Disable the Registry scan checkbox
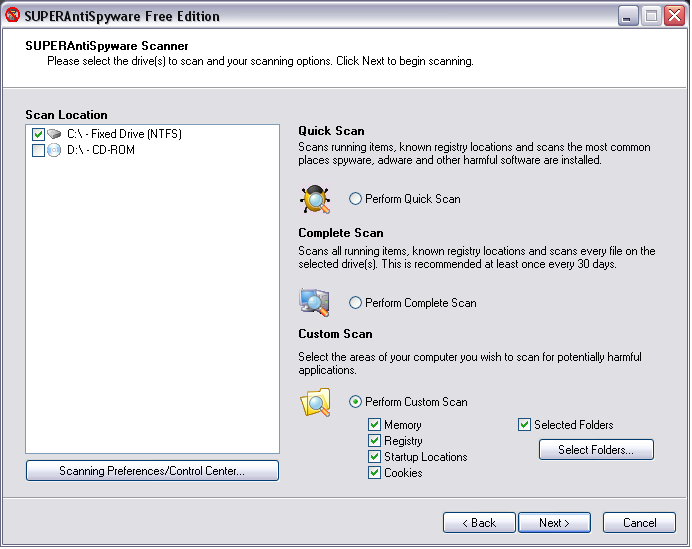Screen dimensions: 692x549 click(x=374, y=441)
